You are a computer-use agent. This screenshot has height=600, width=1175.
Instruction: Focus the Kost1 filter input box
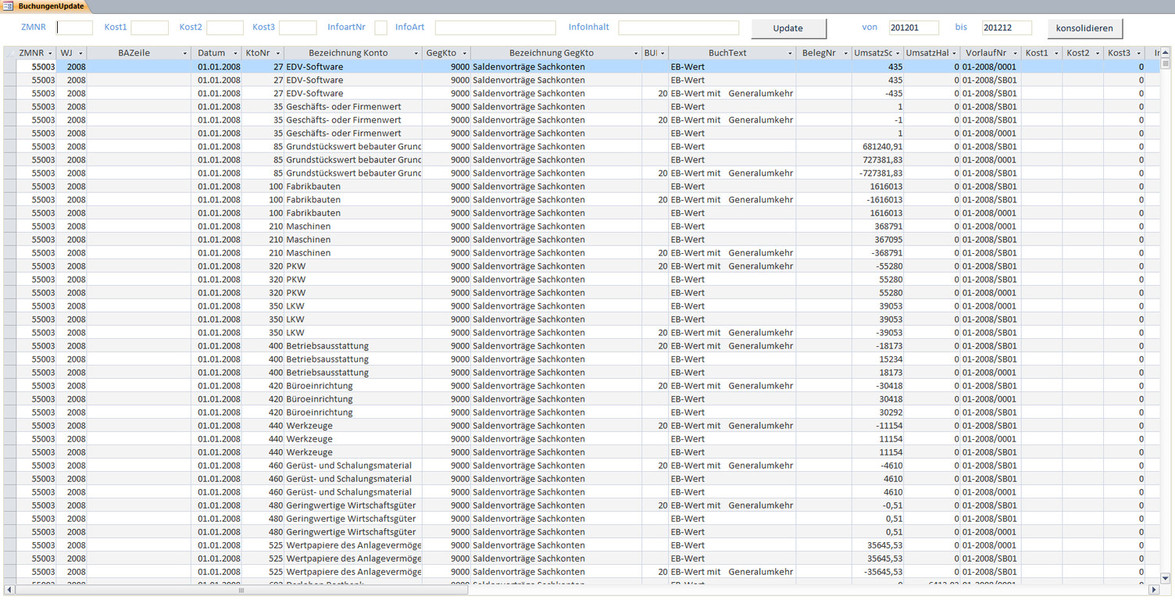tap(150, 28)
